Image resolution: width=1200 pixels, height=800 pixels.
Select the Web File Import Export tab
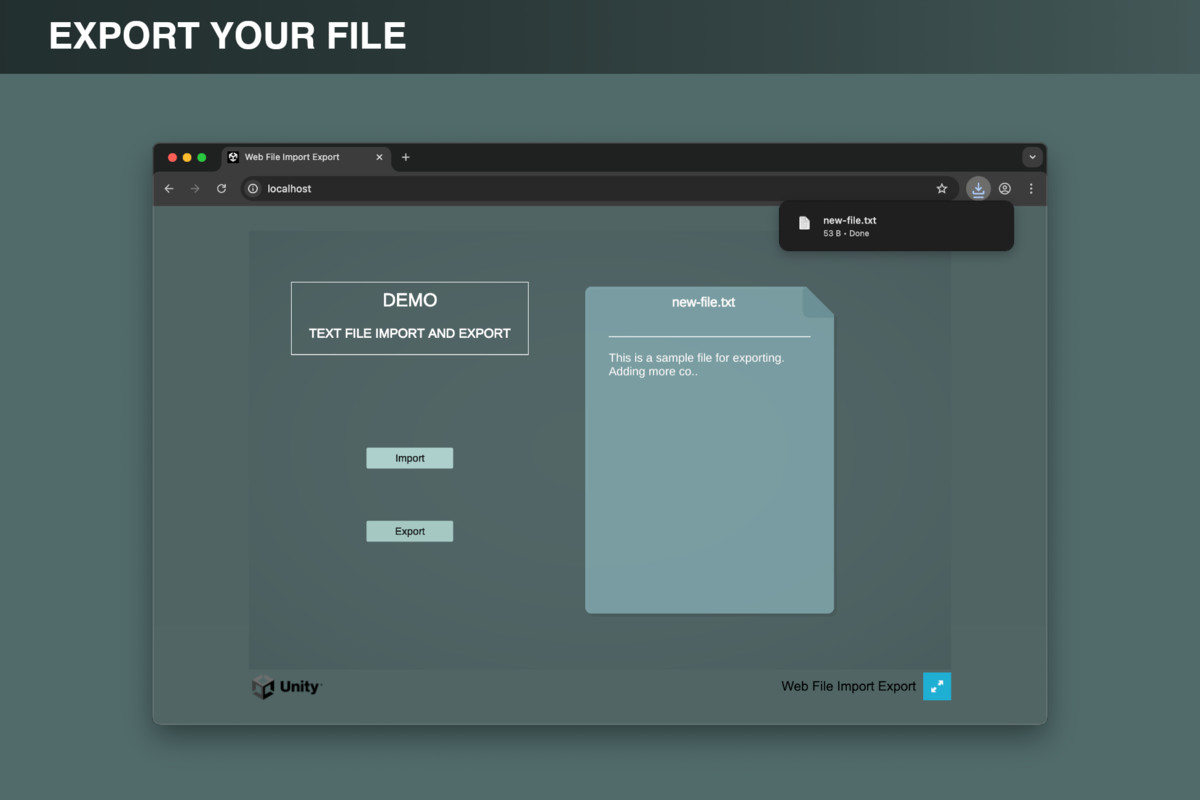point(295,157)
